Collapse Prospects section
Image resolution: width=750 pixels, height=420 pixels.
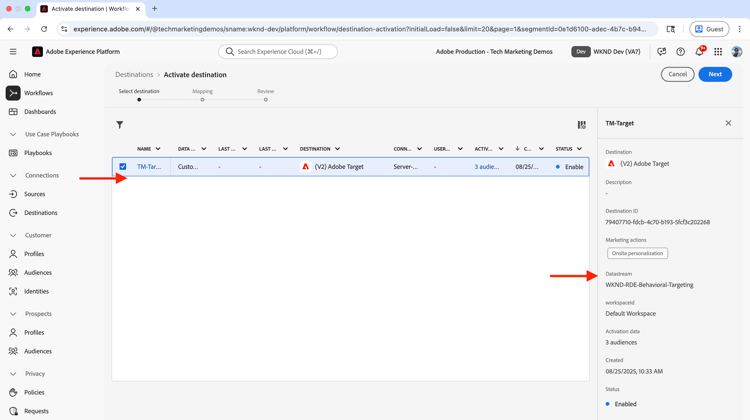[x=13, y=313]
